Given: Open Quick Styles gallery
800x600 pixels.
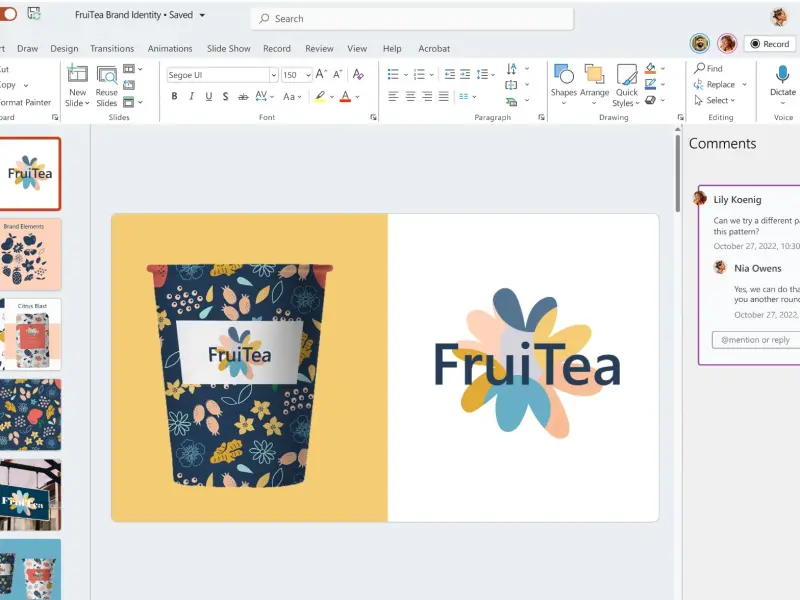Looking at the screenshot, I should tap(627, 85).
